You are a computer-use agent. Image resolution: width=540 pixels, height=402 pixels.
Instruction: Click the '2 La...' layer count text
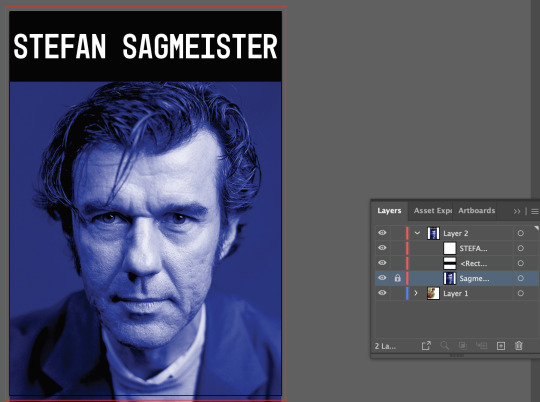(385, 346)
